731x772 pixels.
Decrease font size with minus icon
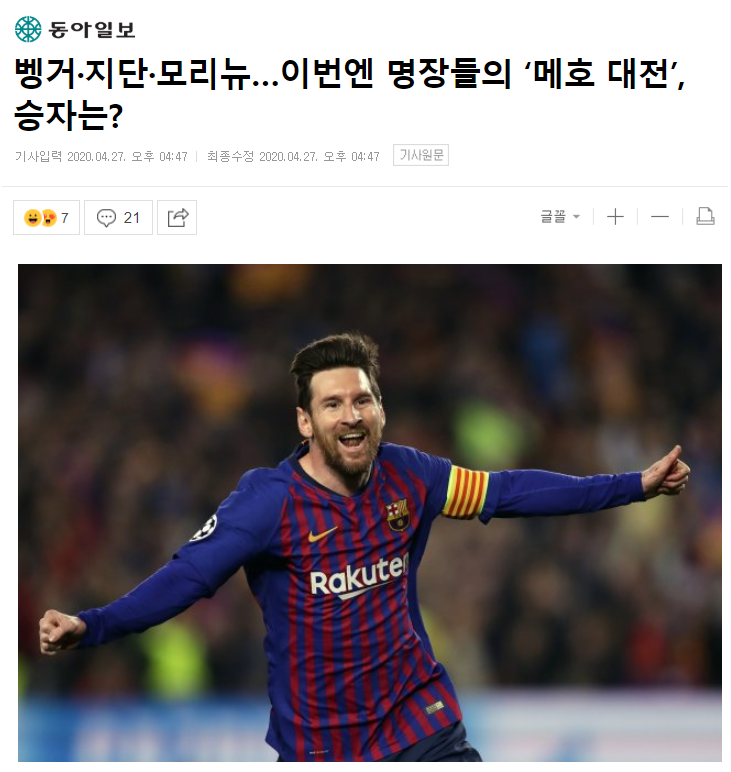point(660,217)
